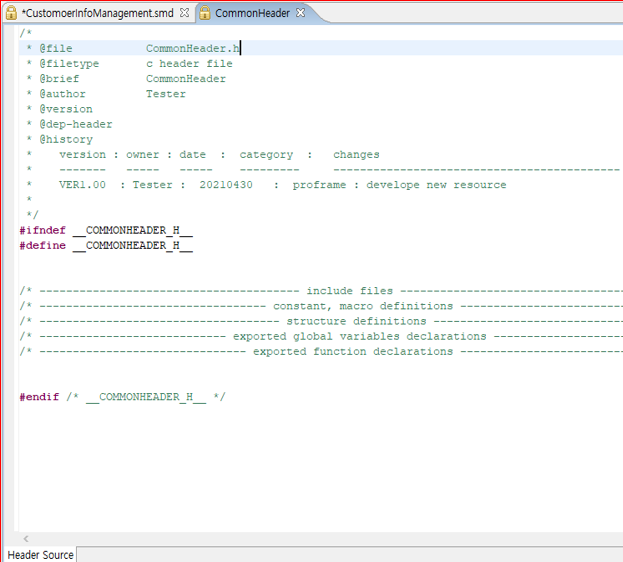Click the 'changes' column heading in history
Image resolution: width=623 pixels, height=562 pixels.
[x=356, y=155]
